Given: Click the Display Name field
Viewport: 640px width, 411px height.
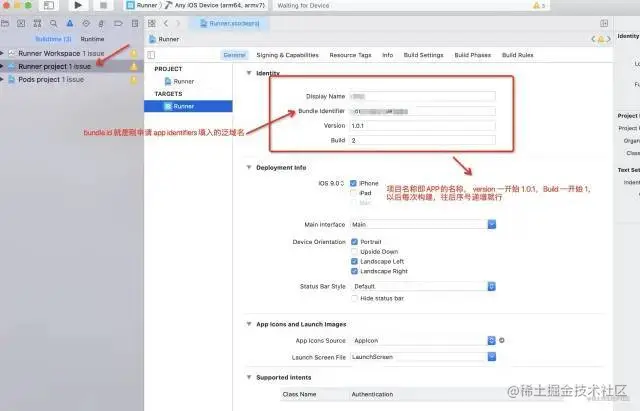Looking at the screenshot, I should [x=422, y=96].
